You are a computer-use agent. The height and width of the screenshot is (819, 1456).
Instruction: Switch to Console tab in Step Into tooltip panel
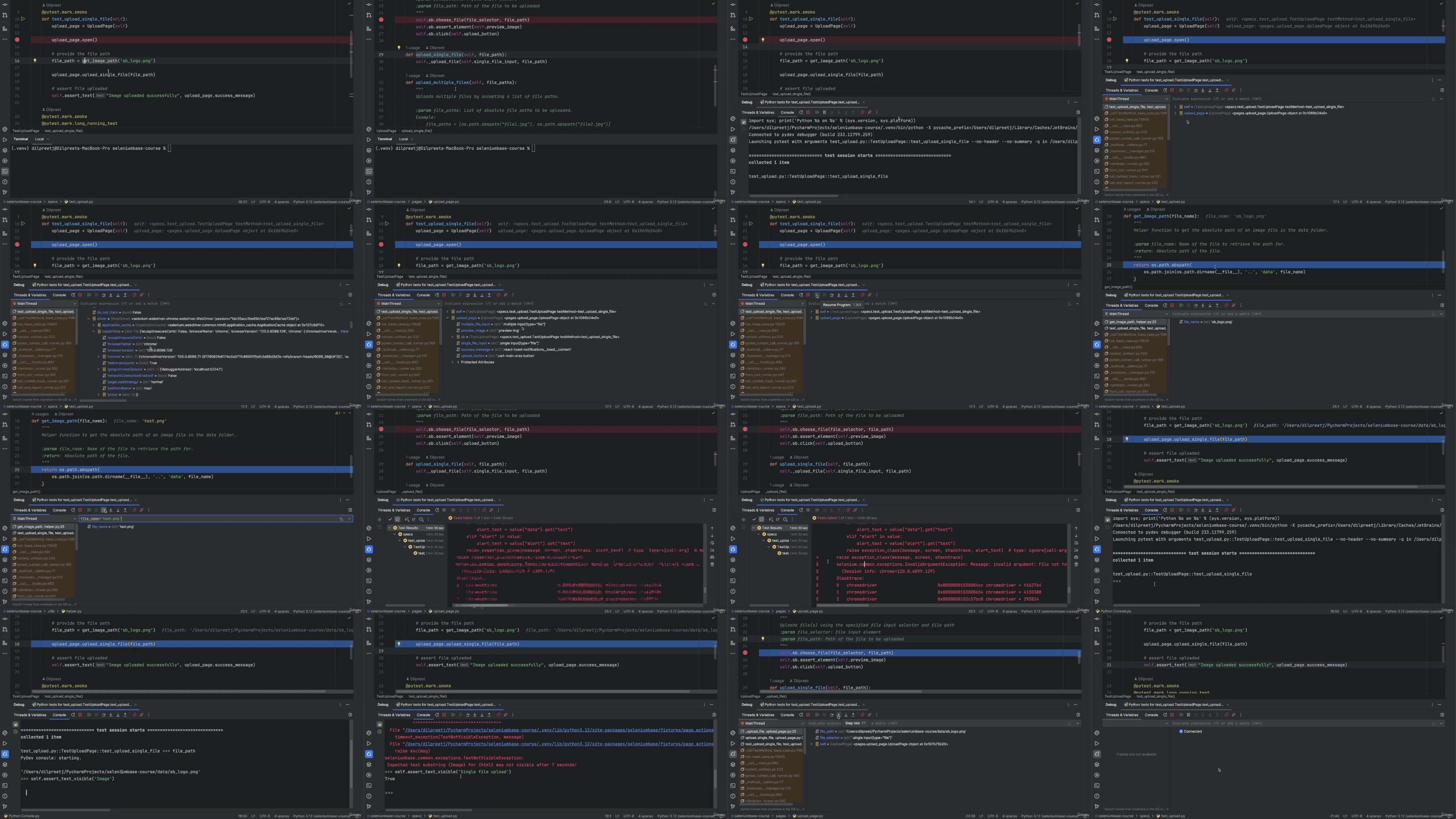pos(788,714)
